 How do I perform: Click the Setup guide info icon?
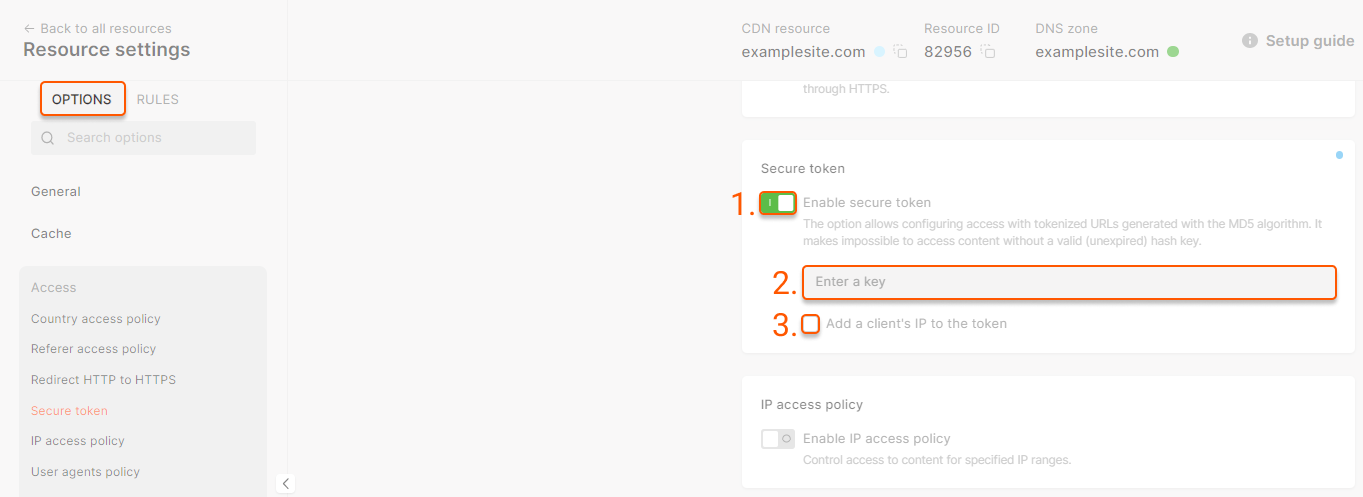point(1250,41)
